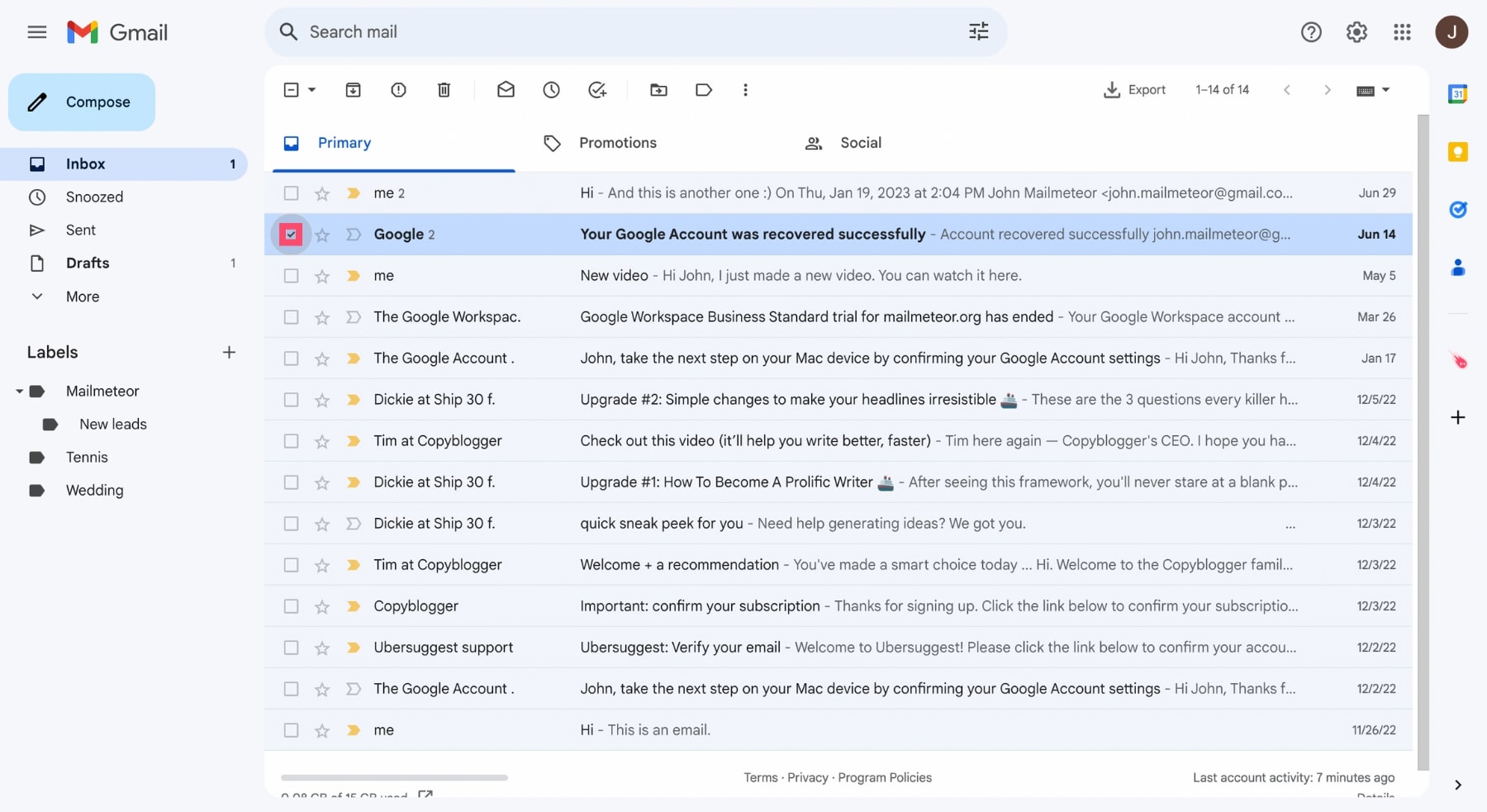
Task: Click the Compose button
Action: click(x=82, y=102)
